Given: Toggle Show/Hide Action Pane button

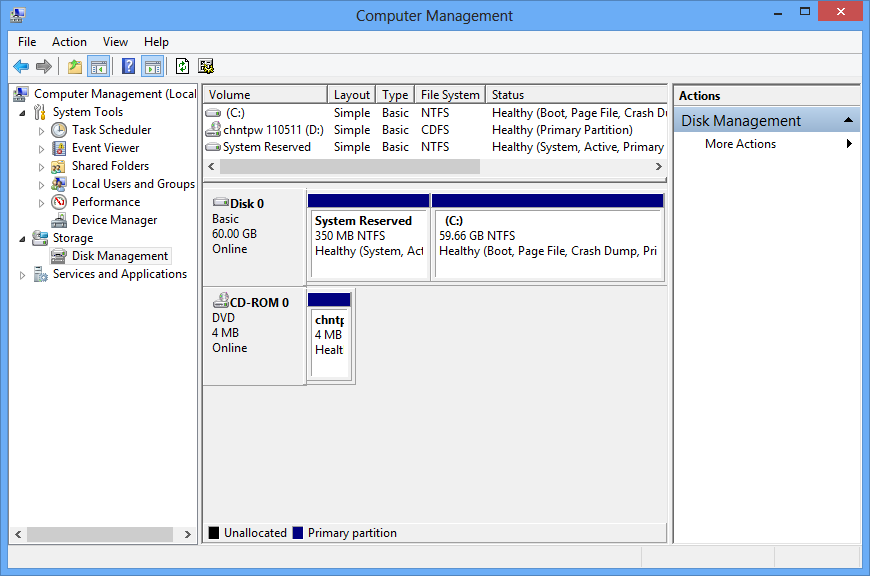Looking at the screenshot, I should pyautogui.click(x=152, y=67).
